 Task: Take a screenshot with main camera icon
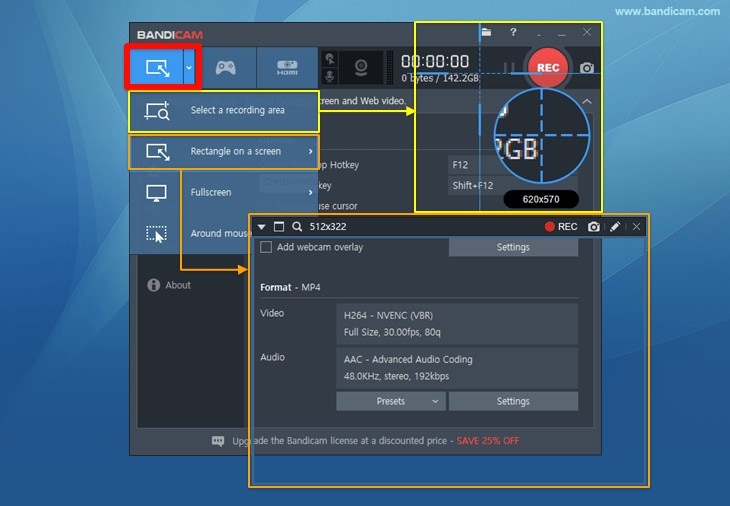(587, 68)
